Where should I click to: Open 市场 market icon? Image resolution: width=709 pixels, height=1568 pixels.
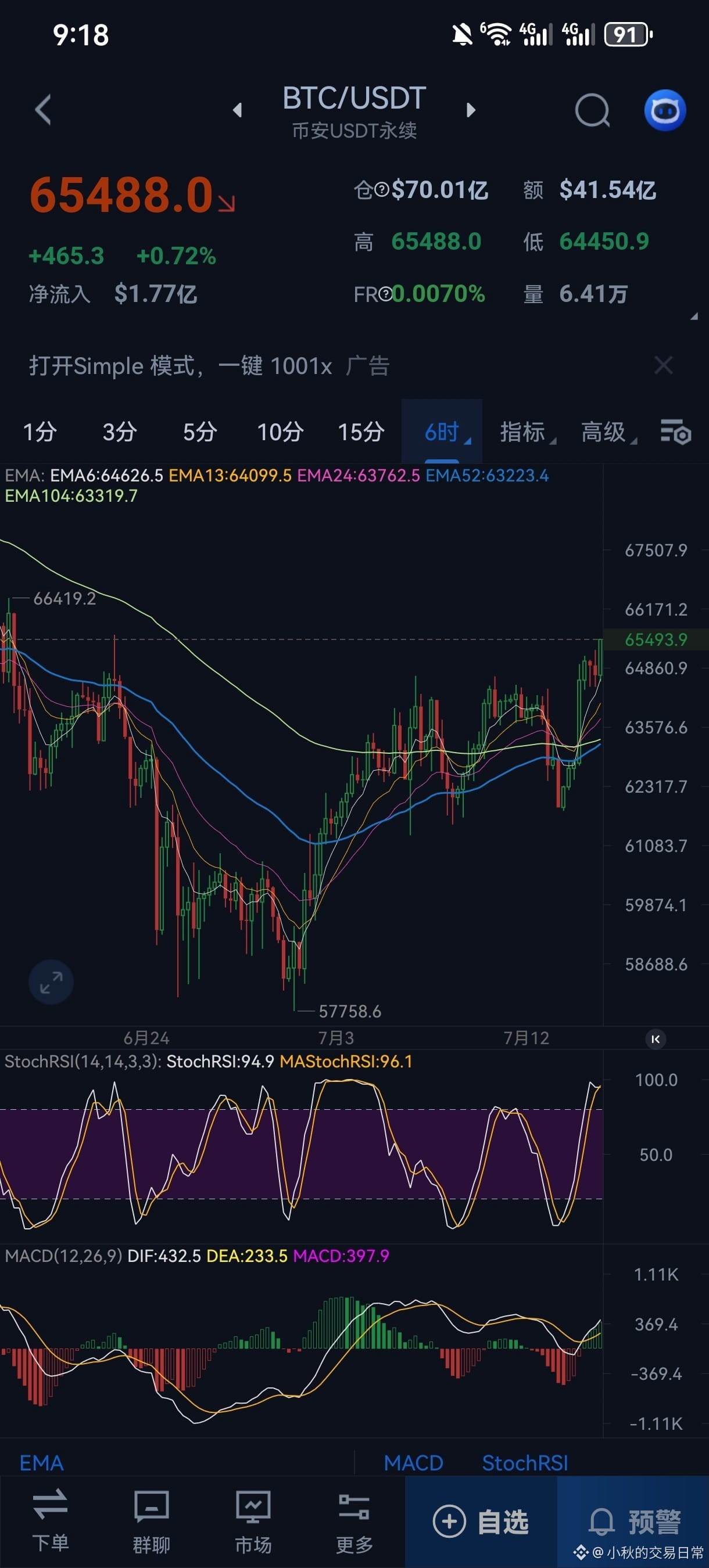(x=253, y=1522)
